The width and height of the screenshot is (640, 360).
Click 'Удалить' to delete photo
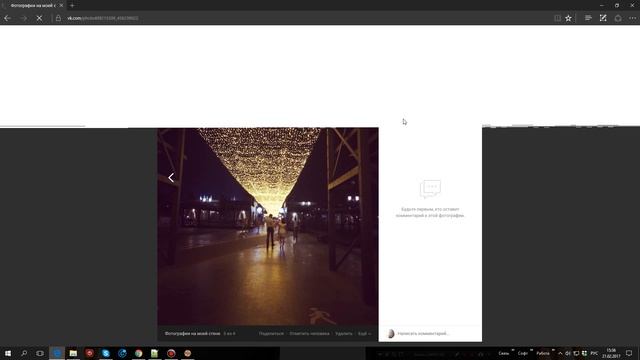point(344,333)
